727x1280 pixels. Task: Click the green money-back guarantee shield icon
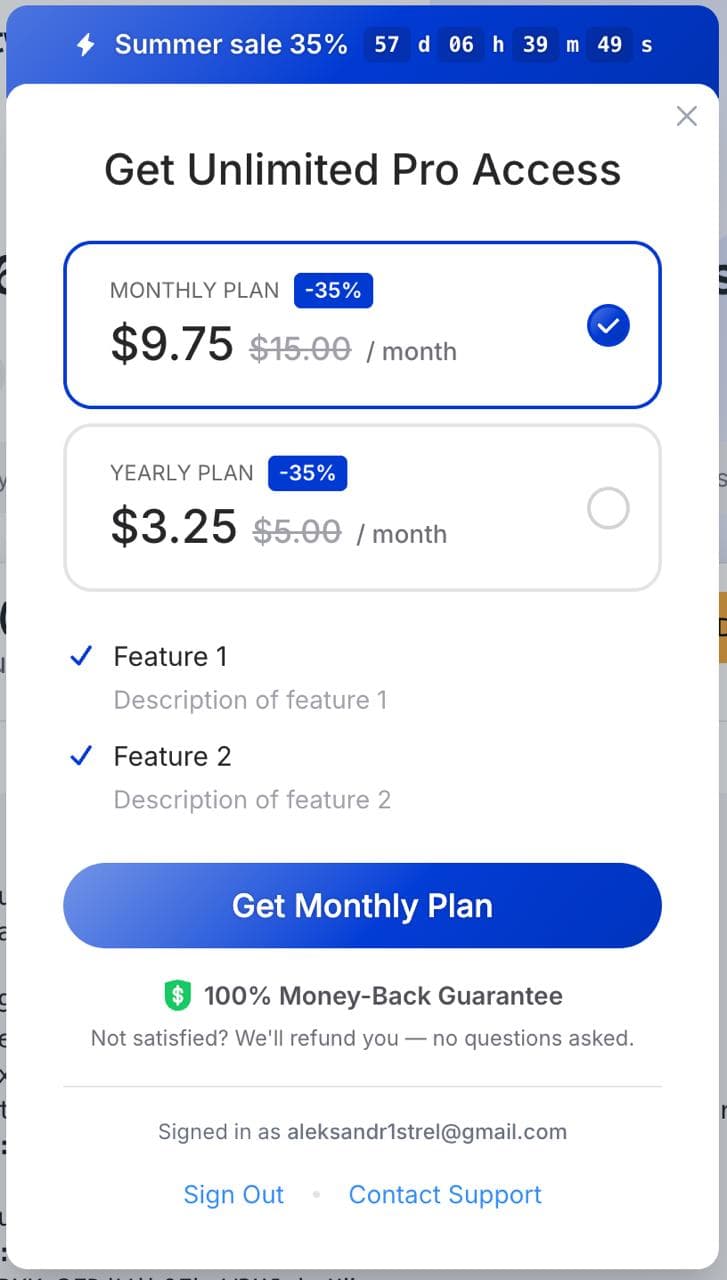[177, 995]
